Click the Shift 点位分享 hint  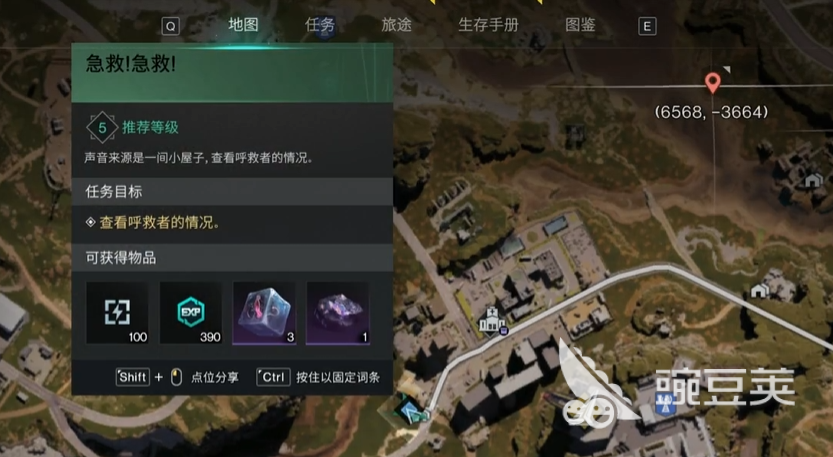point(177,377)
